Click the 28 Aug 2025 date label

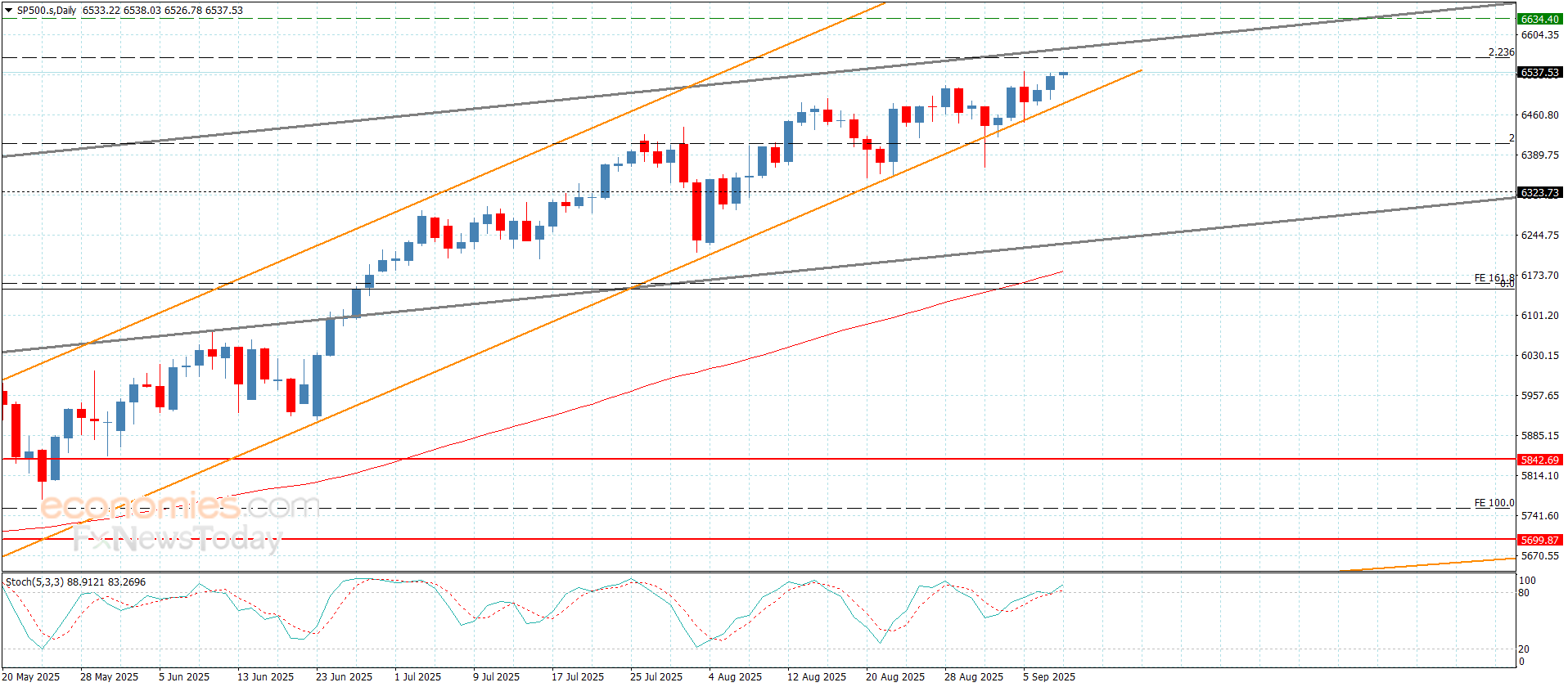tap(974, 676)
